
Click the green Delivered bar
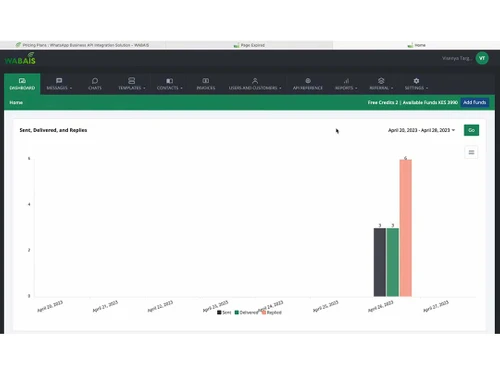[x=393, y=262]
